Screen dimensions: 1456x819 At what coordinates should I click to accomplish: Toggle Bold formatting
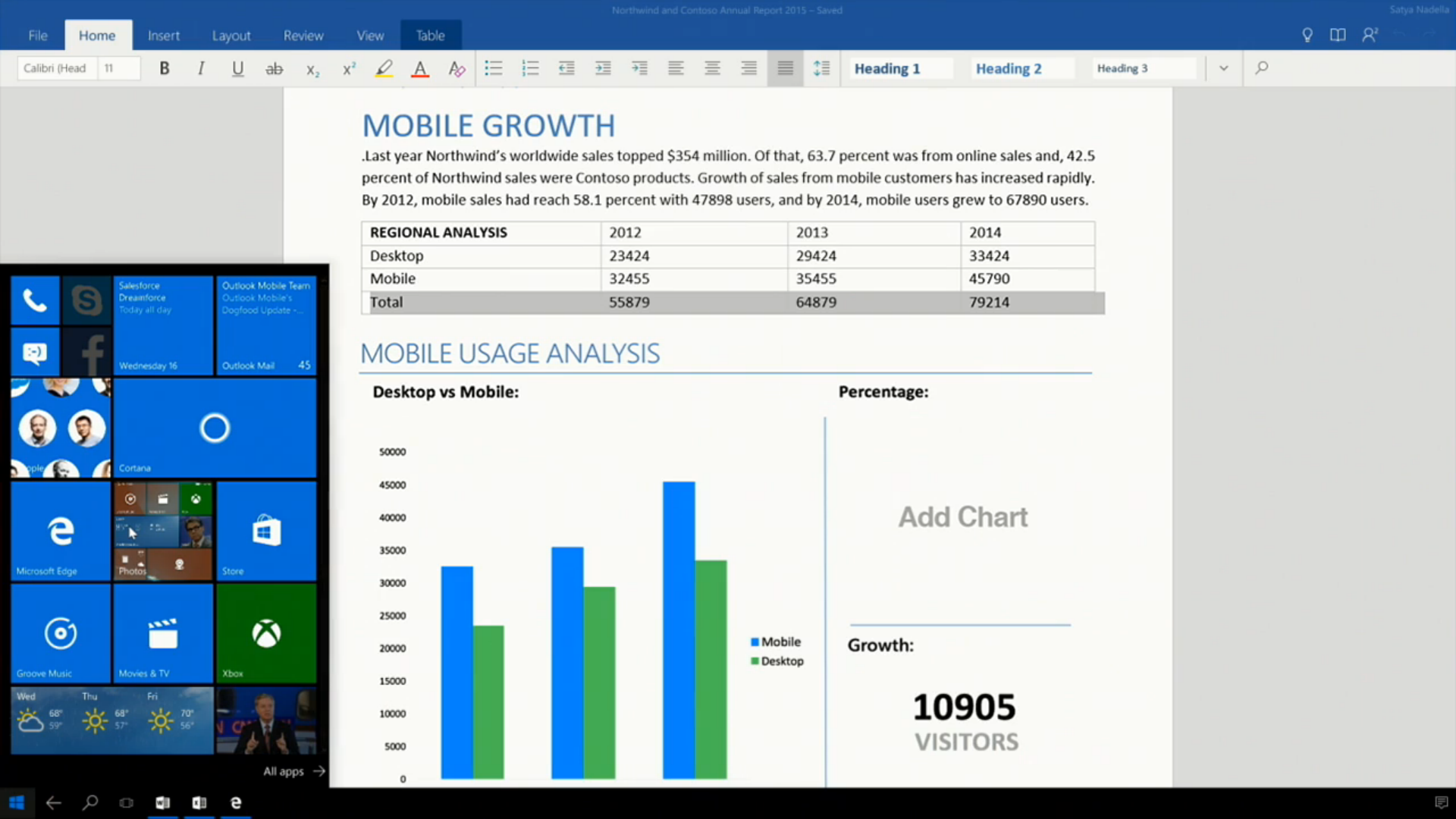[x=164, y=68]
